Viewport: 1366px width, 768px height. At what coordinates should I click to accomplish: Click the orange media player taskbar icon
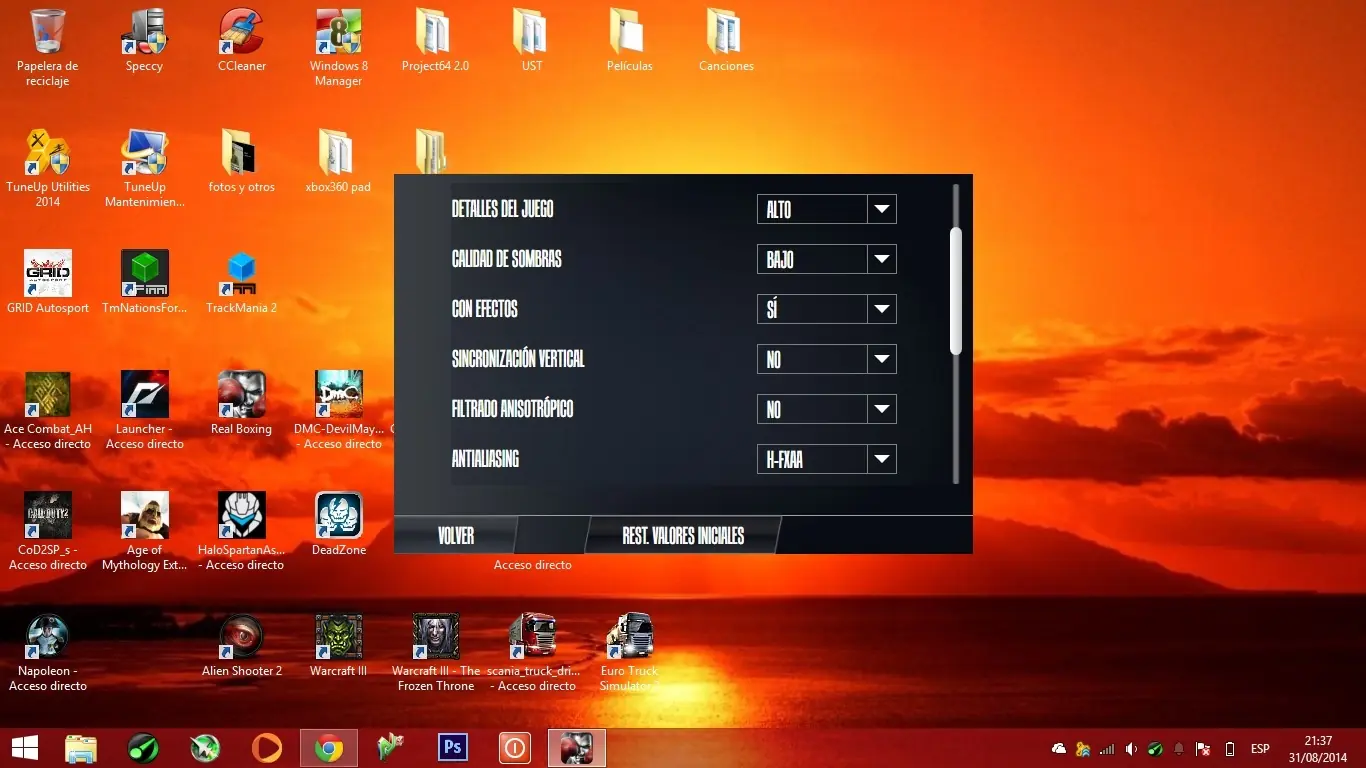pyautogui.click(x=266, y=748)
